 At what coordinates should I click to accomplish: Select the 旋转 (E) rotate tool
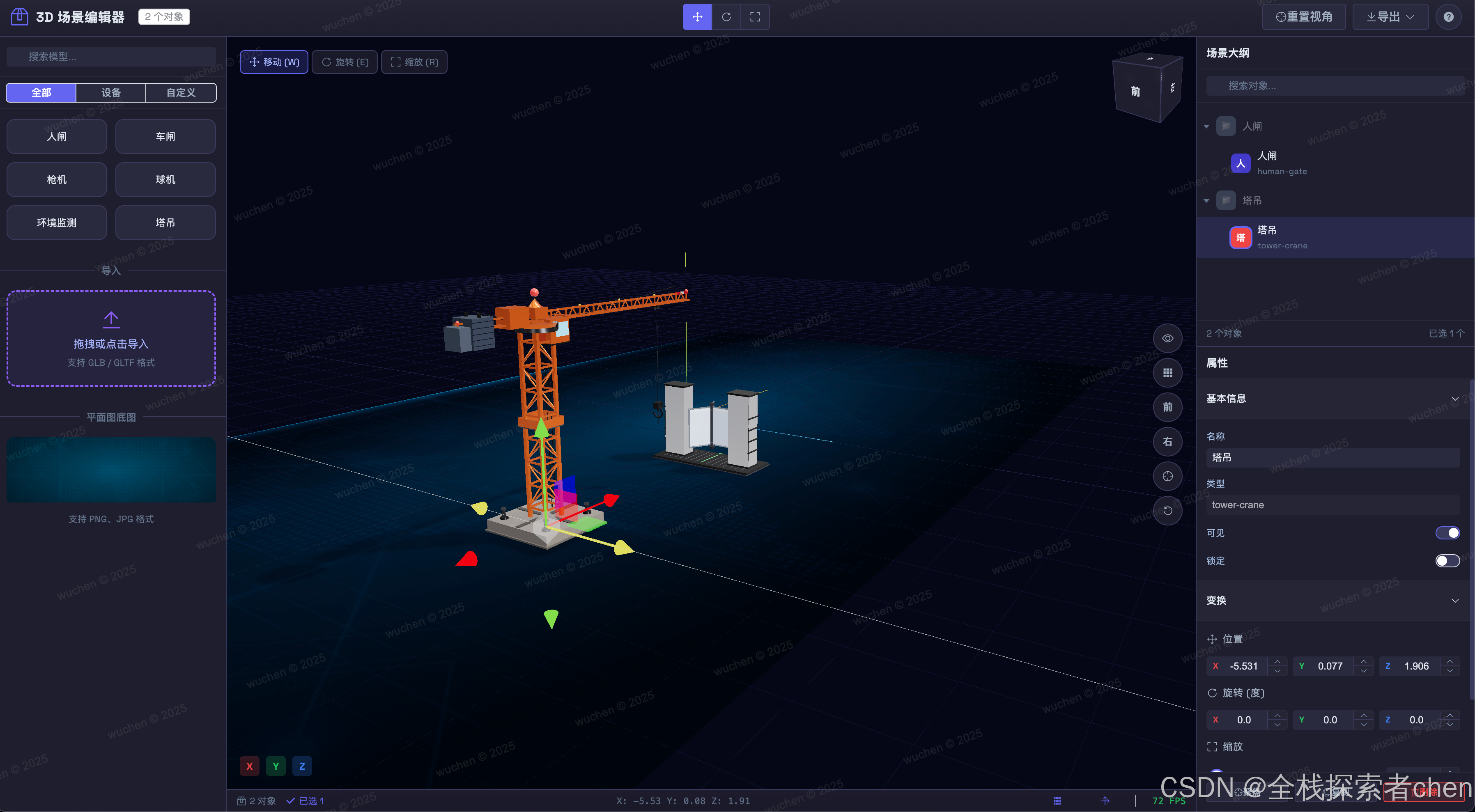(x=345, y=62)
